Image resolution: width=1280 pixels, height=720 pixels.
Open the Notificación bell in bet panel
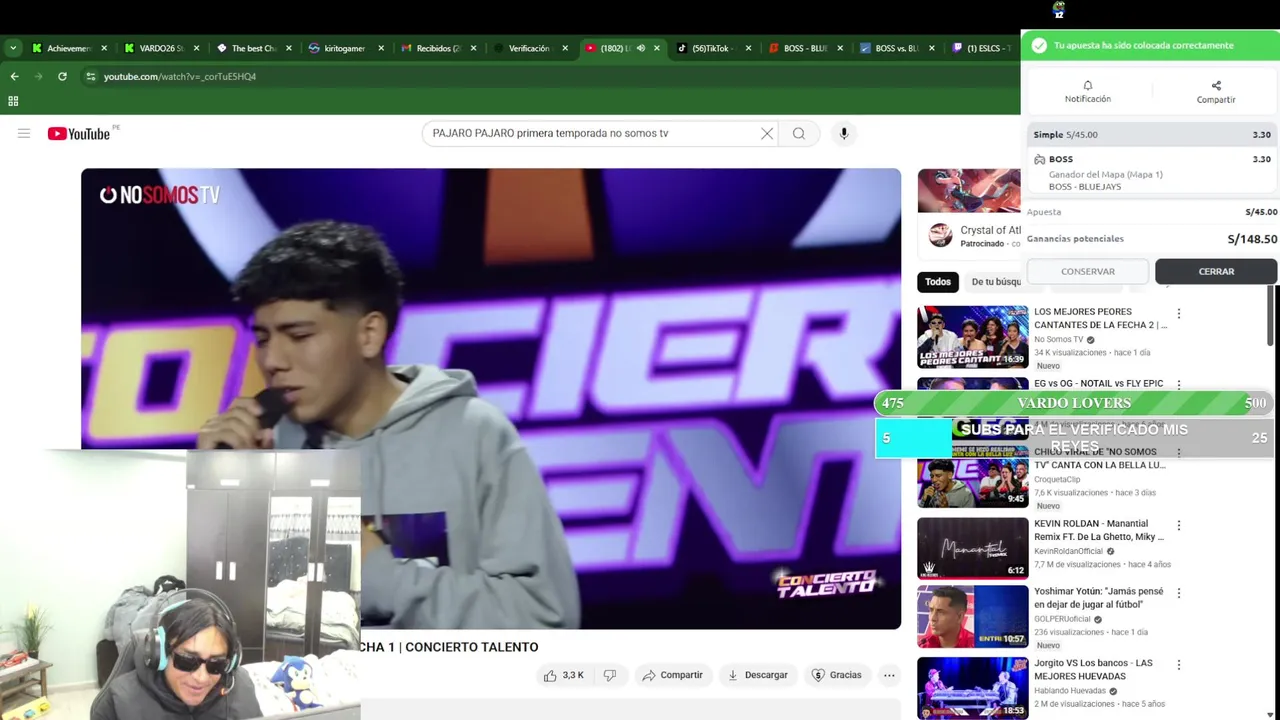(1087, 91)
